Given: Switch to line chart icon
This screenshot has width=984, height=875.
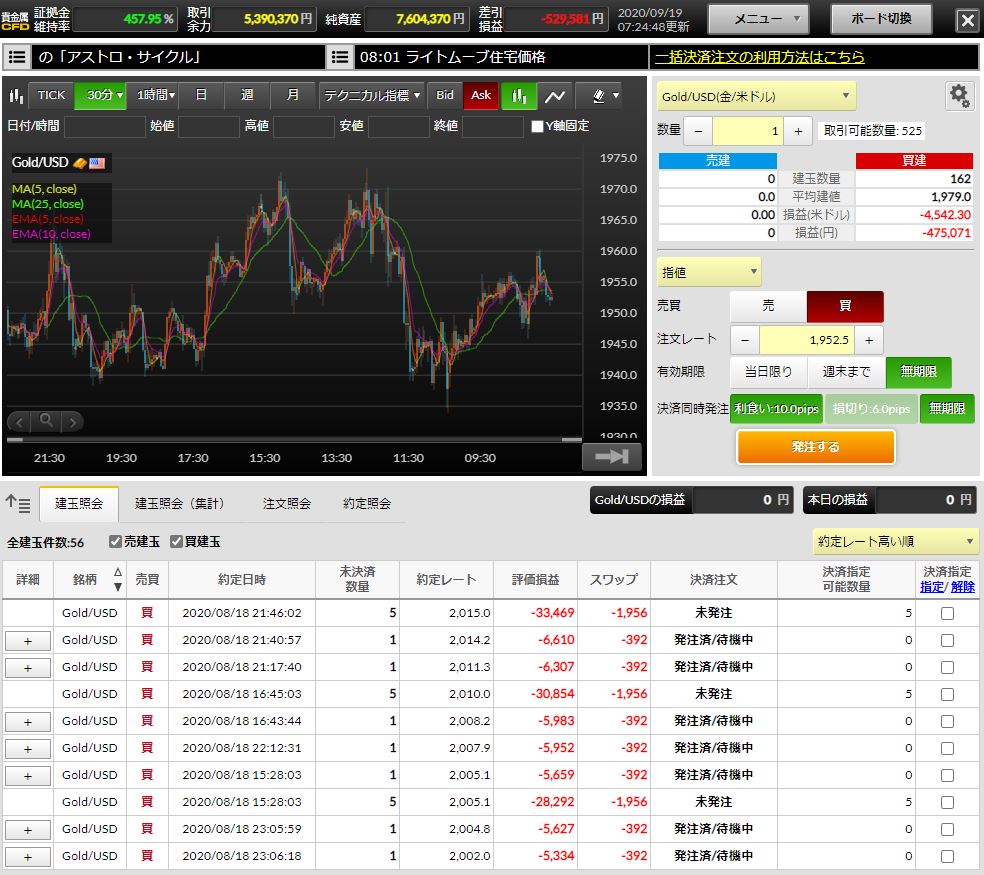Looking at the screenshot, I should point(555,95).
